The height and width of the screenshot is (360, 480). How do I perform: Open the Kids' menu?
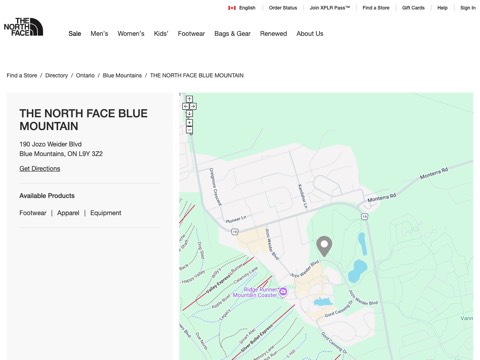point(161,34)
